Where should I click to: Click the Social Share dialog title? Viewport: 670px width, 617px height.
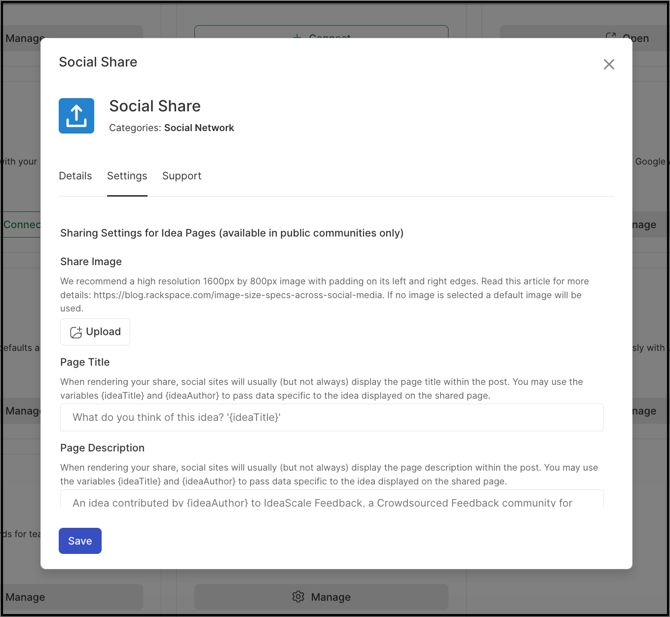98,62
